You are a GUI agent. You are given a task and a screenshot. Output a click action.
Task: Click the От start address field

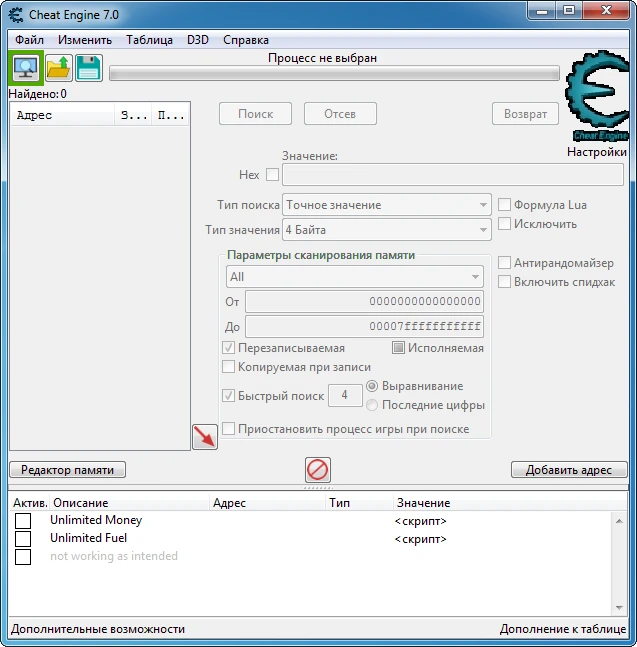click(364, 301)
